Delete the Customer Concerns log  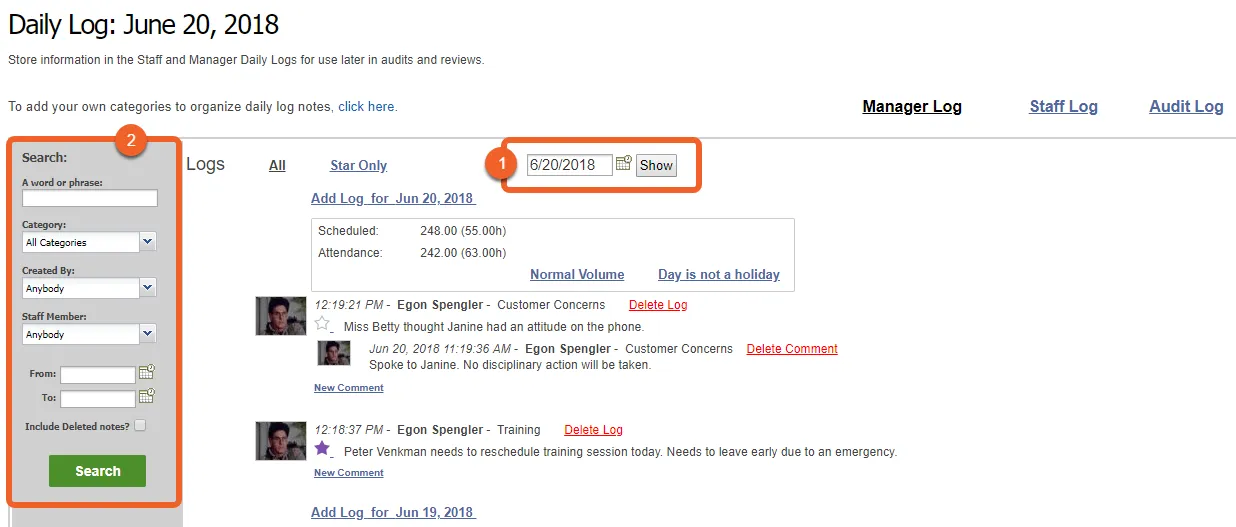pos(658,304)
